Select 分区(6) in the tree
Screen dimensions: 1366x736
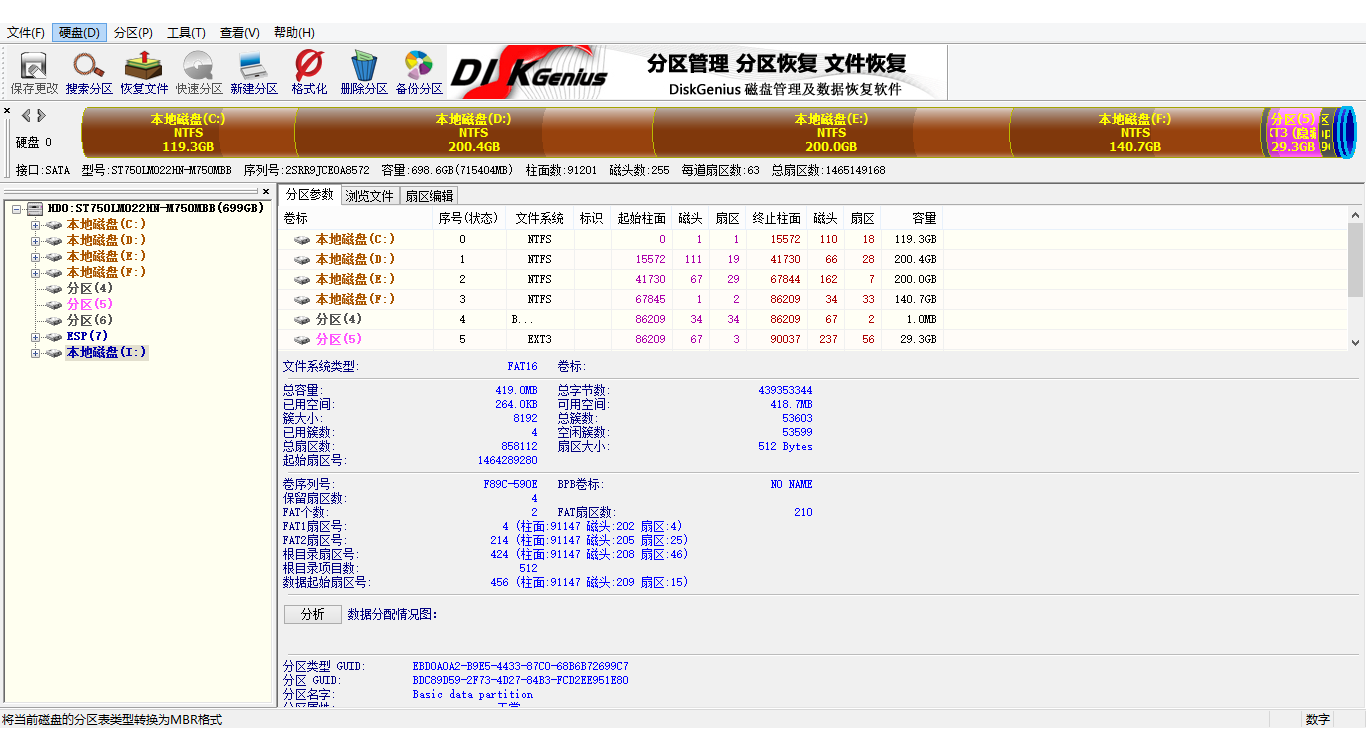coord(90,320)
